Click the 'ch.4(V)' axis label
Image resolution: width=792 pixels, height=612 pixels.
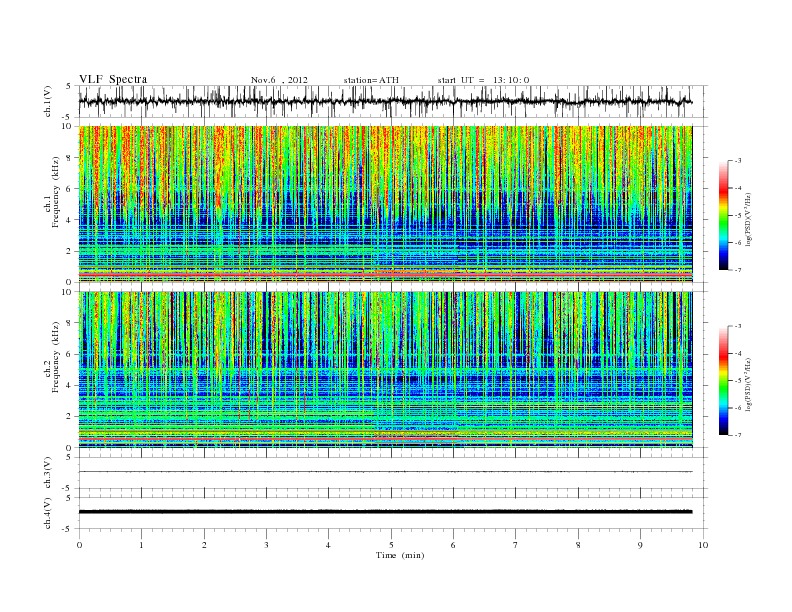(x=48, y=513)
